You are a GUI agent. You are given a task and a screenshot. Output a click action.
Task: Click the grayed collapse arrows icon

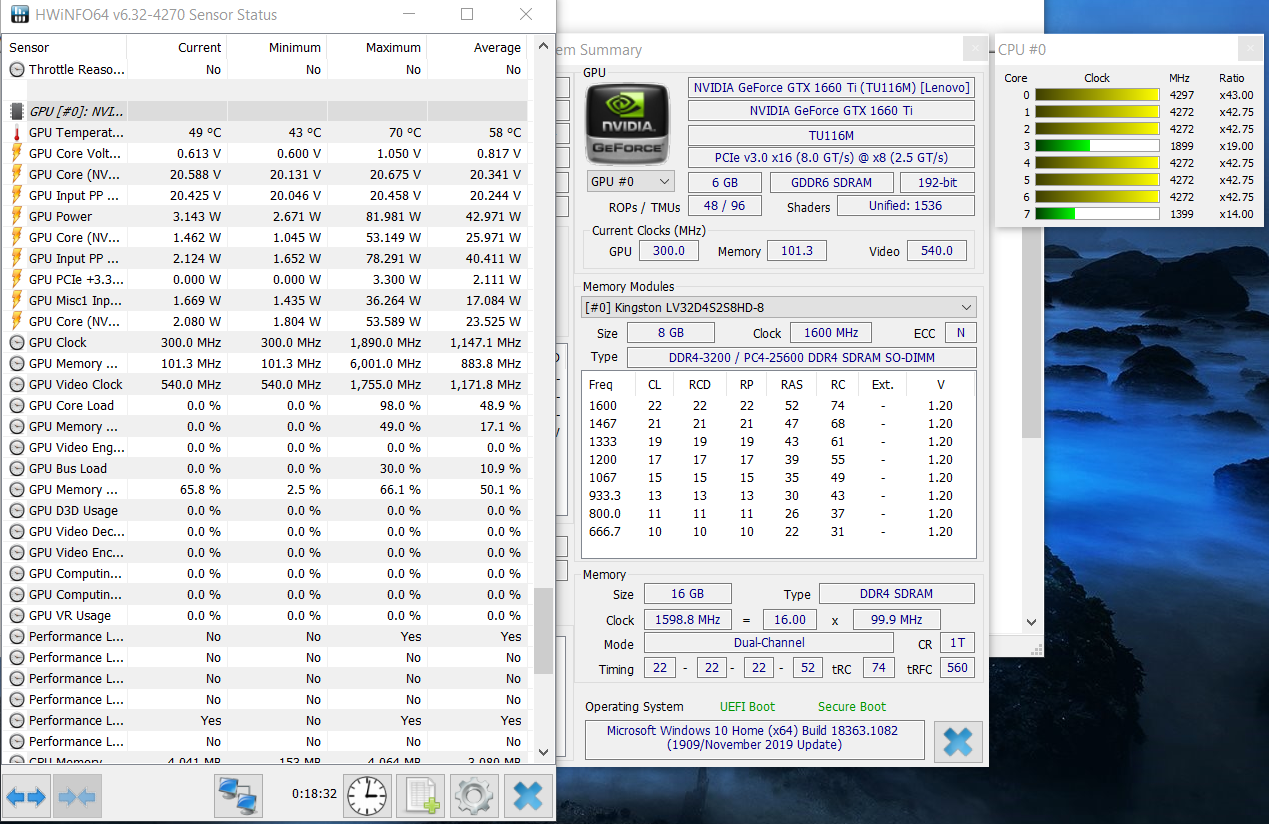pyautogui.click(x=77, y=797)
